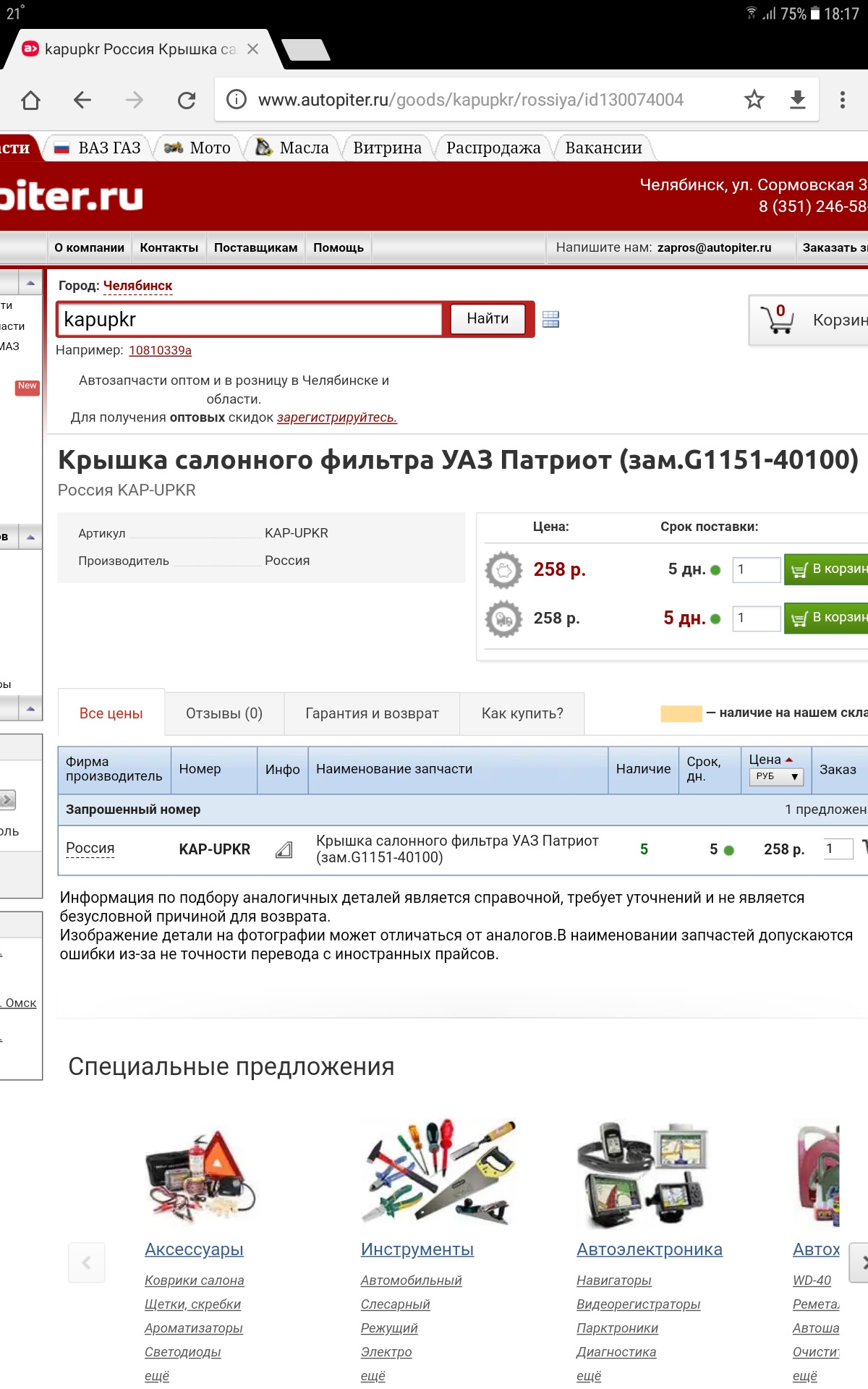
Task: Click next arrow of special offers carousel
Action: (859, 1262)
